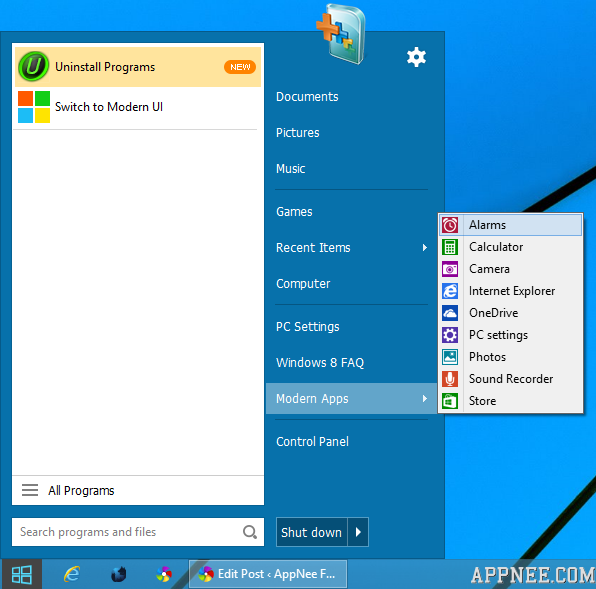Open the Control Panel menu entry
The image size is (596, 589).
pyautogui.click(x=312, y=442)
